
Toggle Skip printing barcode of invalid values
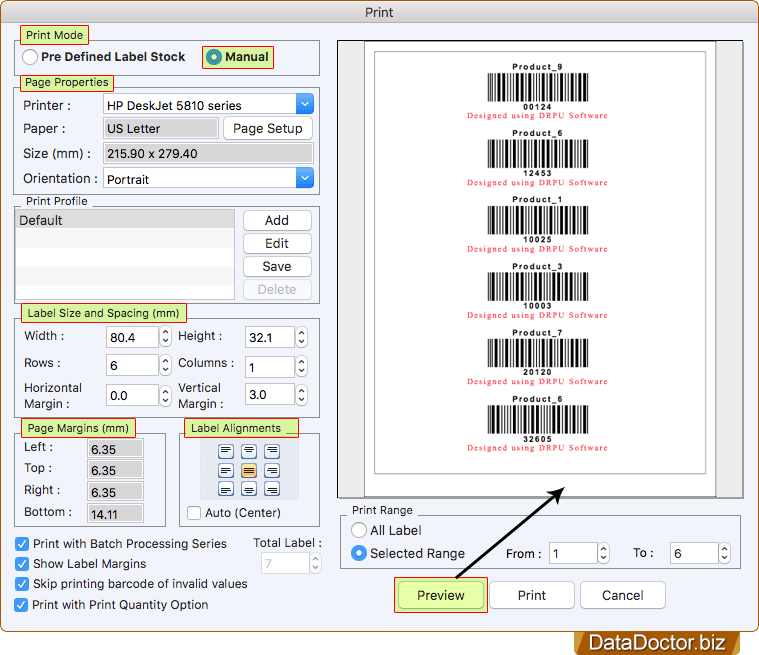pos(22,584)
